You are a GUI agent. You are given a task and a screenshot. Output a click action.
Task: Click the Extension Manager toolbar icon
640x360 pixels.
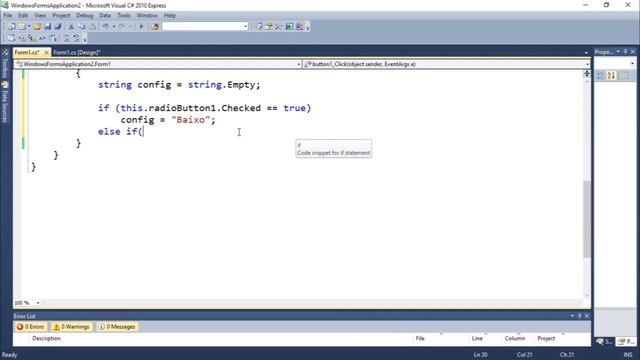tap(299, 27)
